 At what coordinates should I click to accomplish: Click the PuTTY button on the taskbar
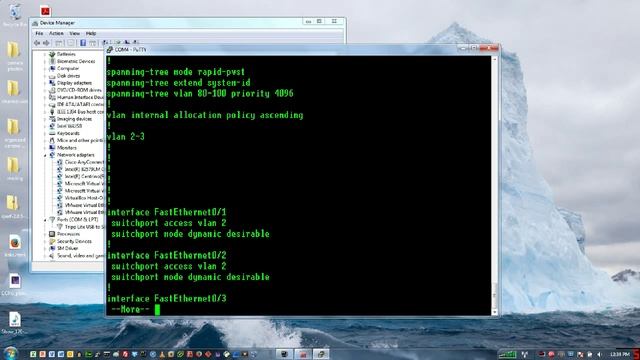pyautogui.click(x=321, y=354)
